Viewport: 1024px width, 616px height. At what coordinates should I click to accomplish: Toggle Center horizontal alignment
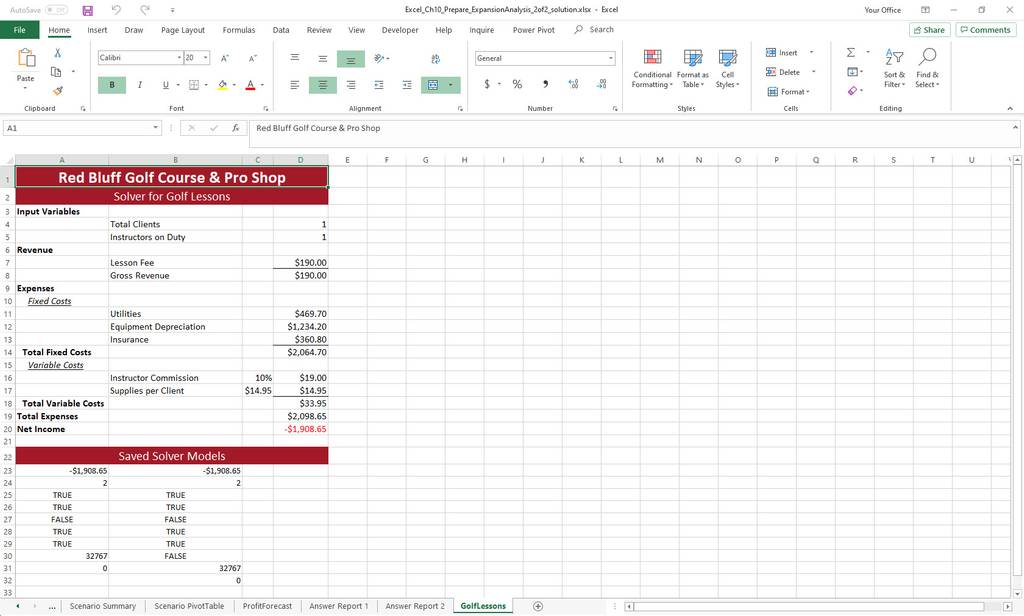point(323,85)
